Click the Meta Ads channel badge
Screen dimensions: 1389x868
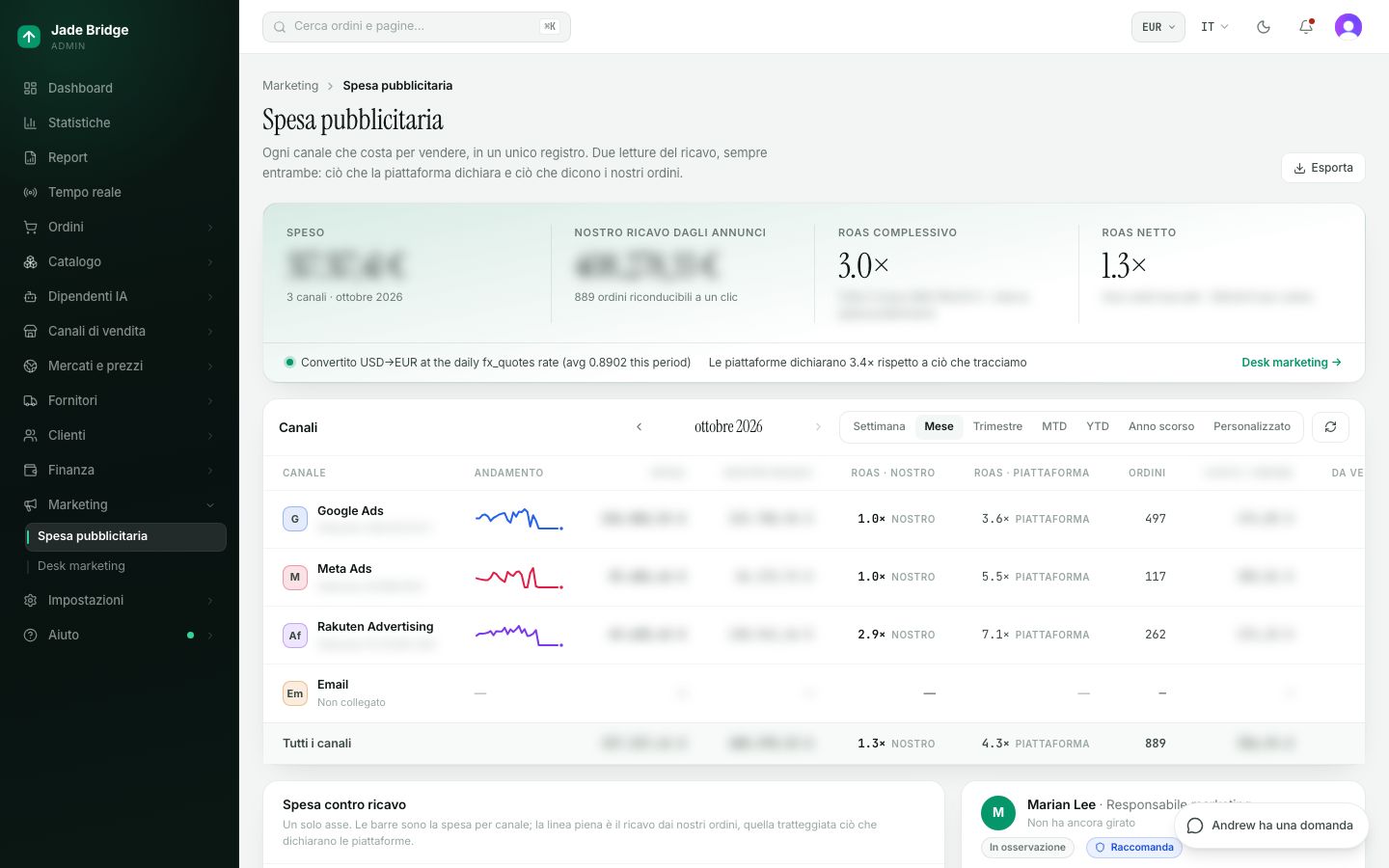[x=295, y=577]
